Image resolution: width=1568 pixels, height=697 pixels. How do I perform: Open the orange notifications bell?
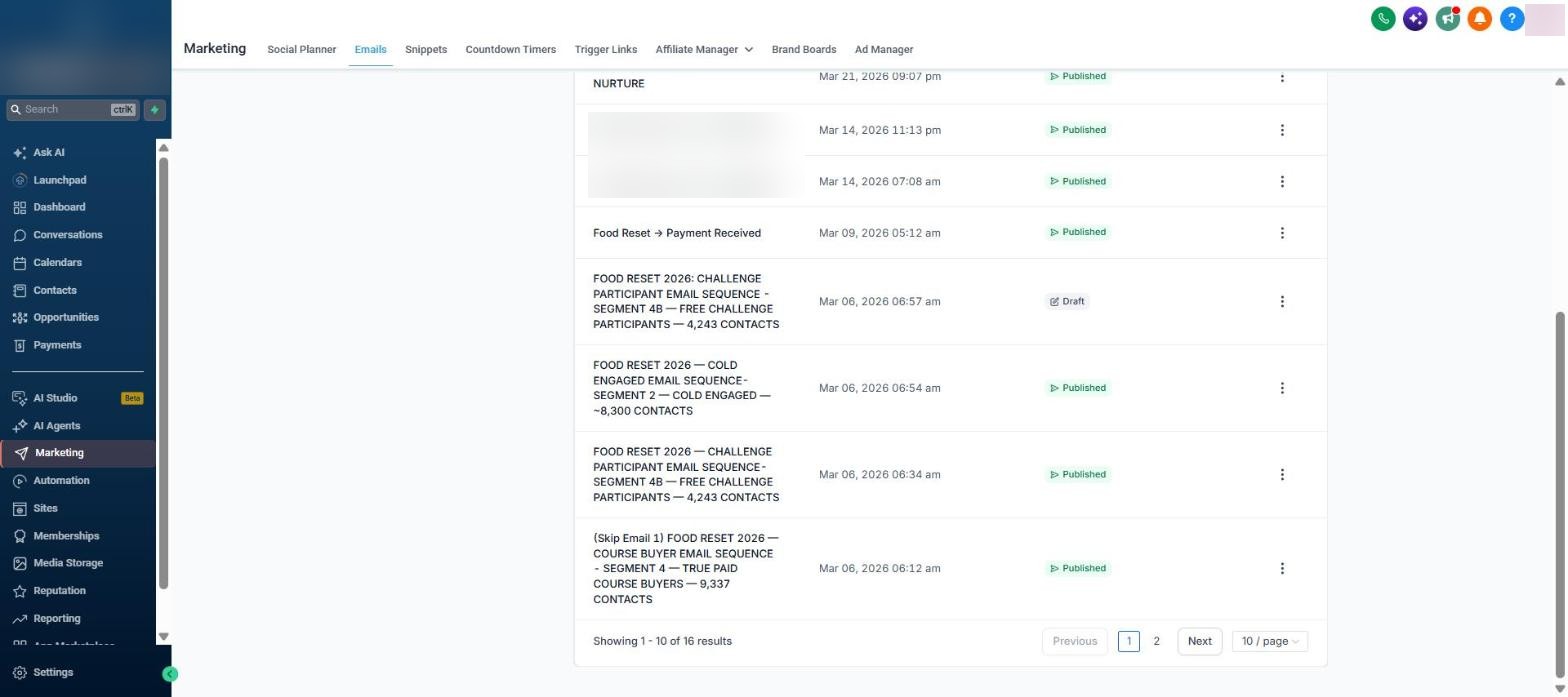pyautogui.click(x=1480, y=18)
